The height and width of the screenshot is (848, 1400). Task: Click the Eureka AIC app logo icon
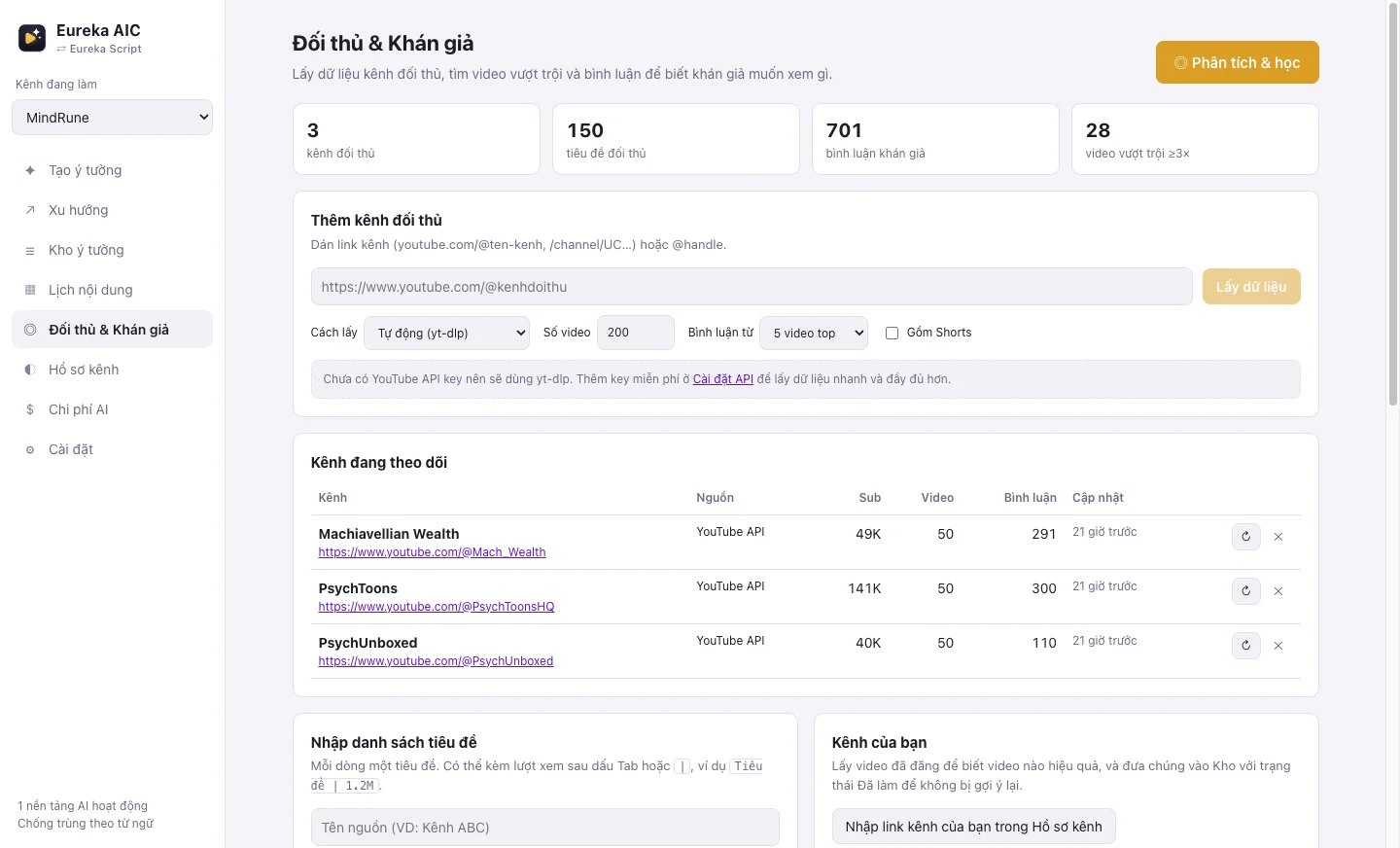32,38
